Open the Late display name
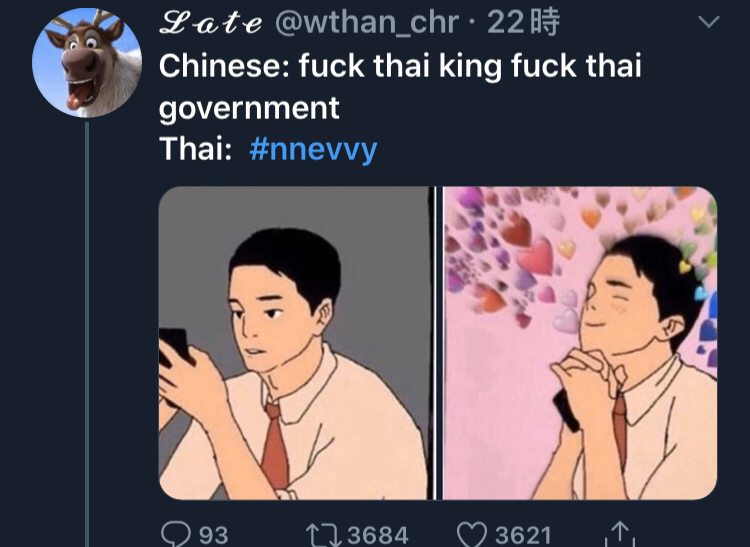Image resolution: width=750 pixels, height=547 pixels. point(210,22)
